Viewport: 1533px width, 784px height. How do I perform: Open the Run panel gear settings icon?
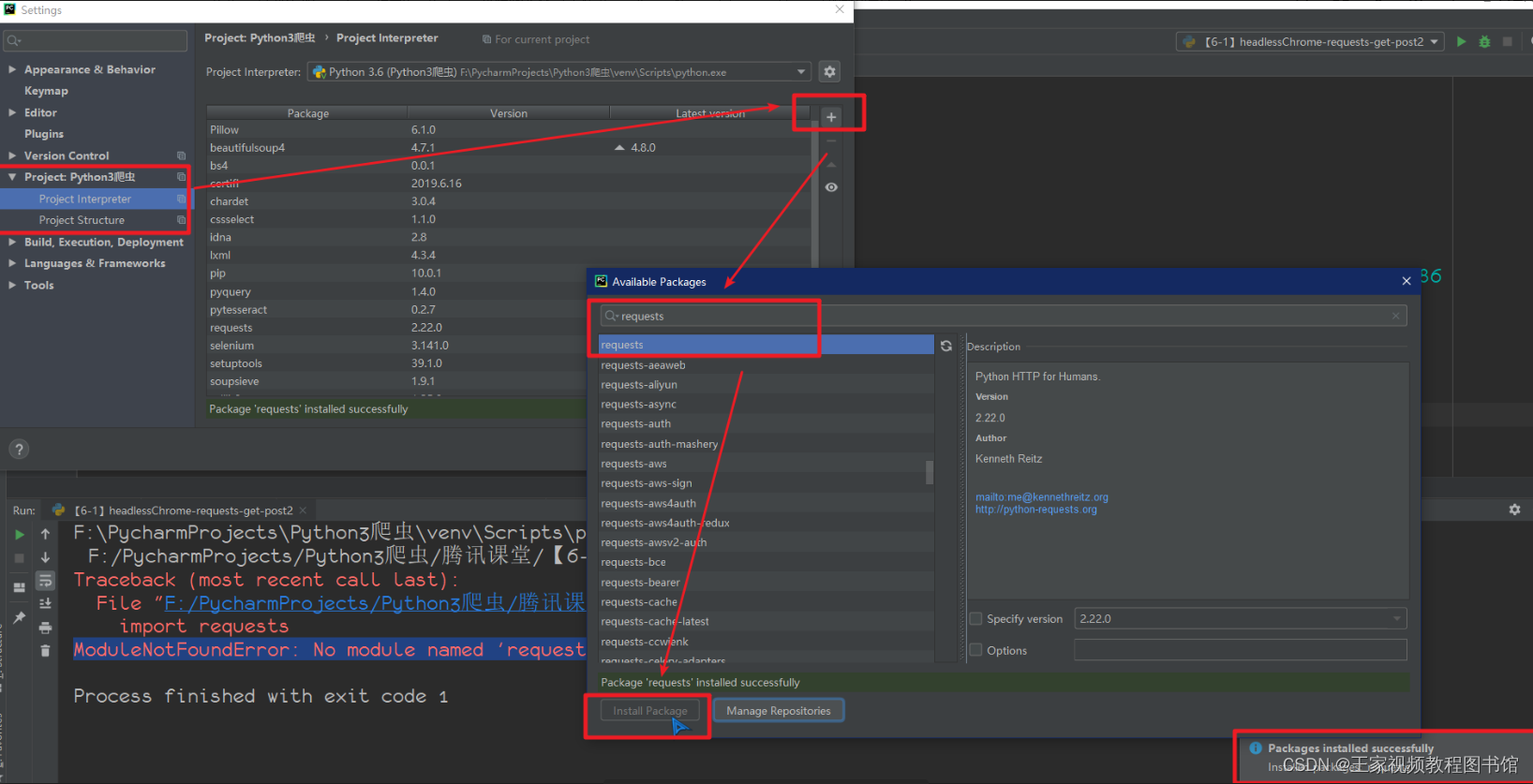pyautogui.click(x=1514, y=510)
